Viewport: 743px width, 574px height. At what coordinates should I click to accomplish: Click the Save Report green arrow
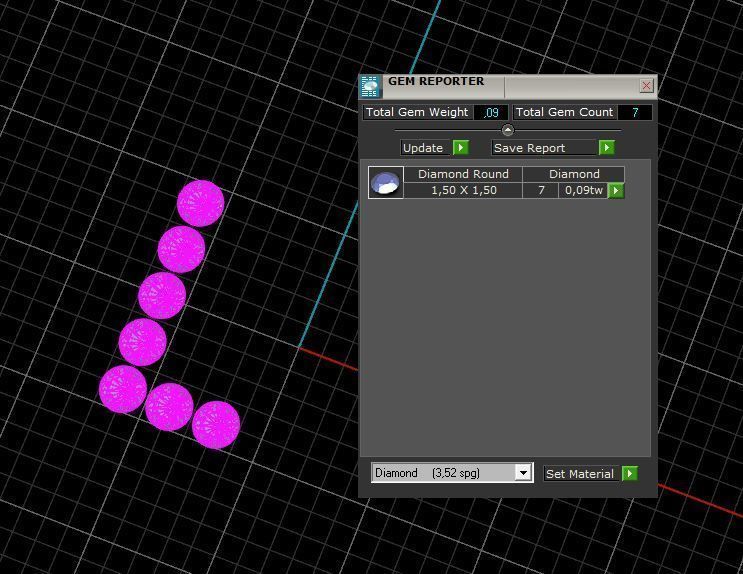tap(607, 148)
